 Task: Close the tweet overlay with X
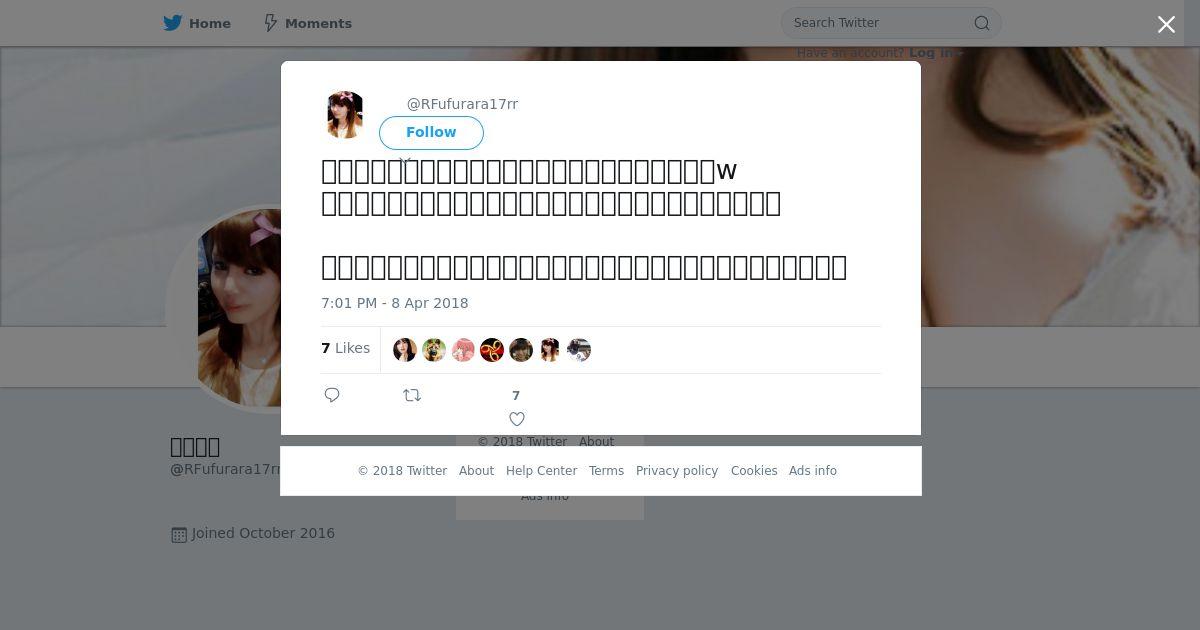[x=1166, y=25]
